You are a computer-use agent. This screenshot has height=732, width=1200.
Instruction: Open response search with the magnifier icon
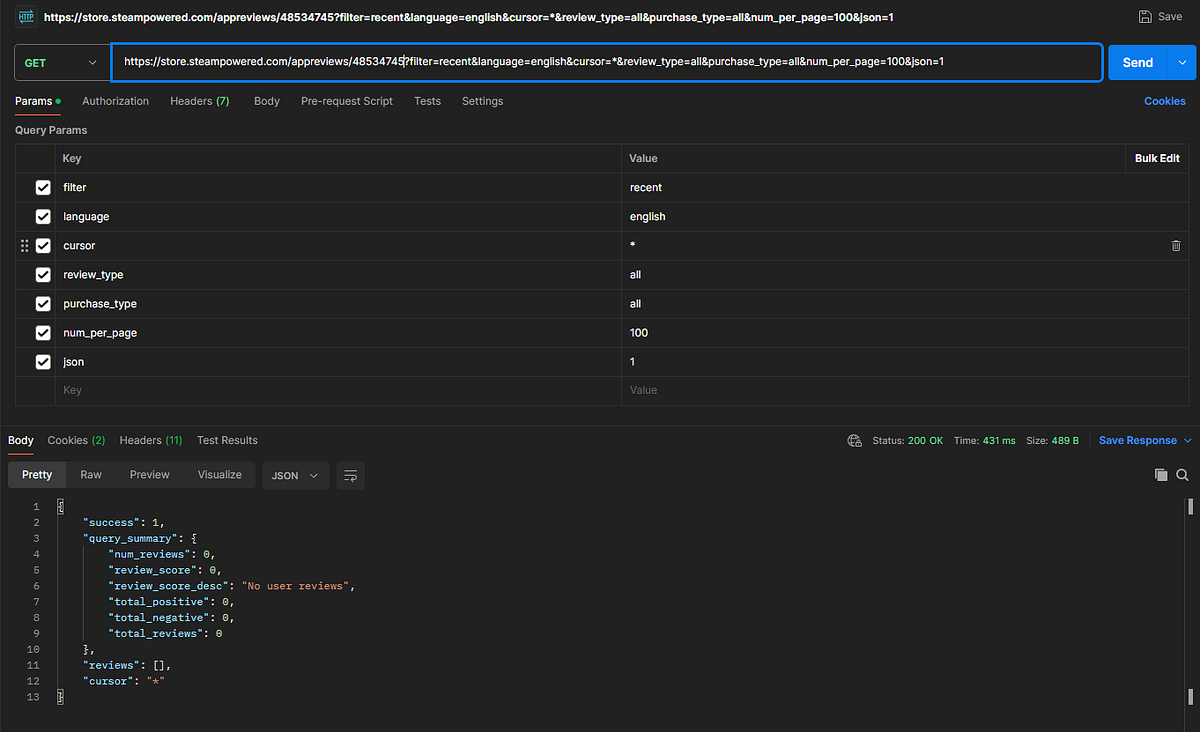pyautogui.click(x=1183, y=474)
